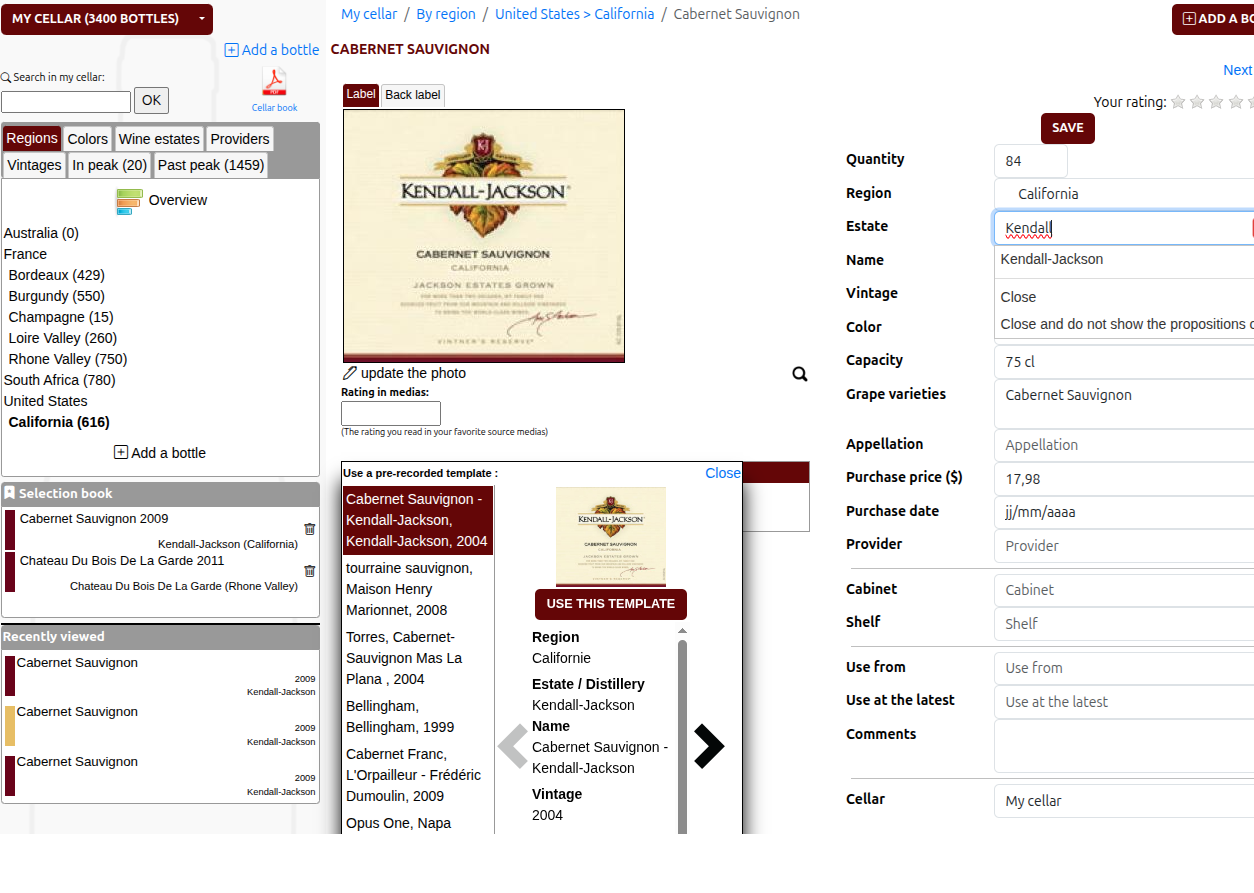The image size is (1254, 893).
Task: Click the search magnifier beside 'Search in my cellar'
Action: coord(7,76)
